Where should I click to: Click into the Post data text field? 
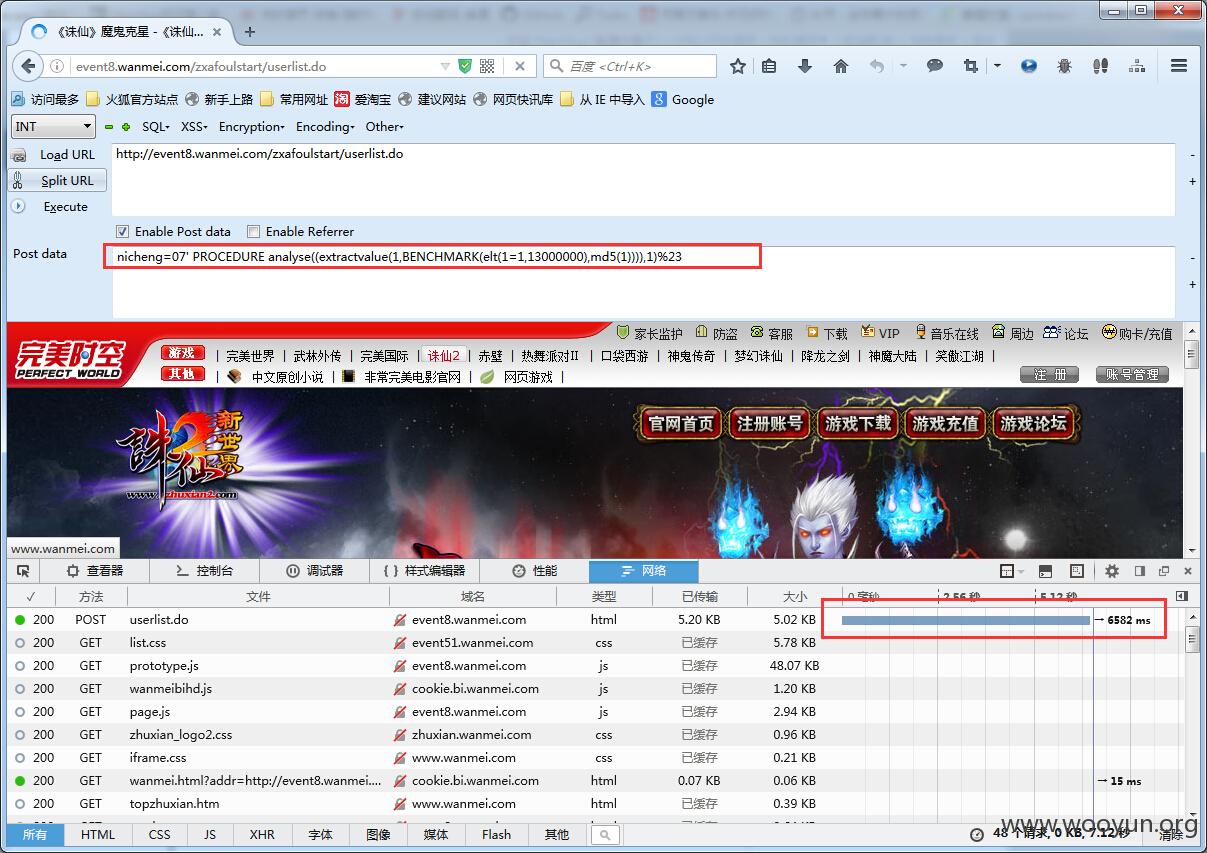(x=643, y=283)
